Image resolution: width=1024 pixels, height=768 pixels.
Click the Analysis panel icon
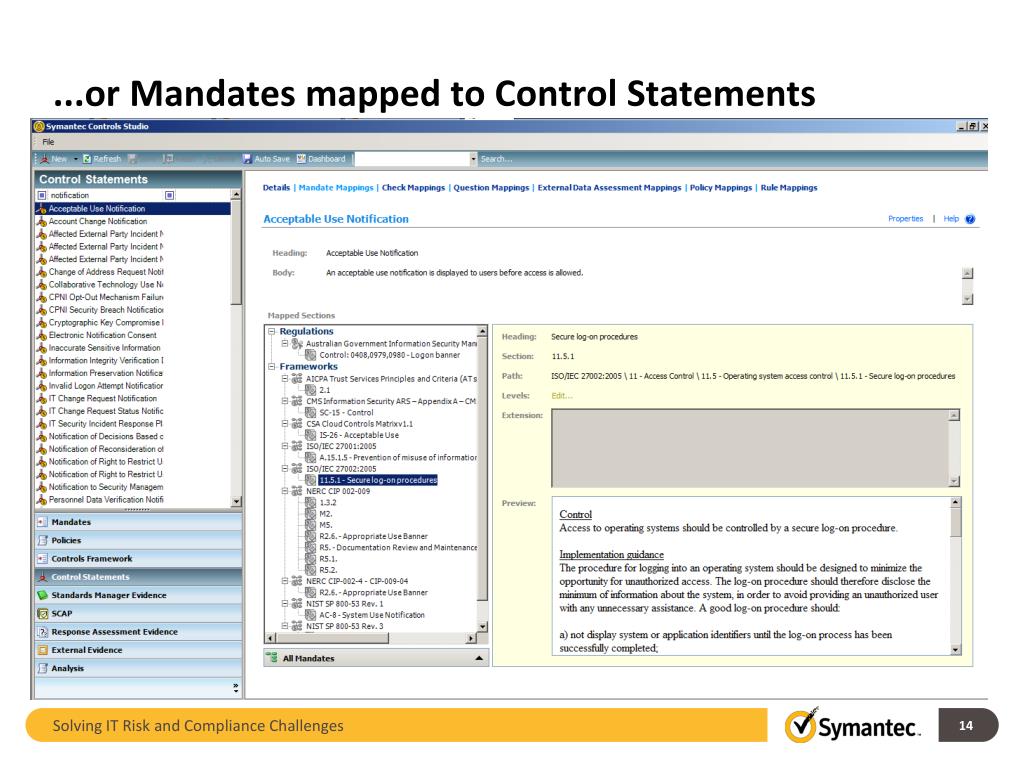pos(43,668)
